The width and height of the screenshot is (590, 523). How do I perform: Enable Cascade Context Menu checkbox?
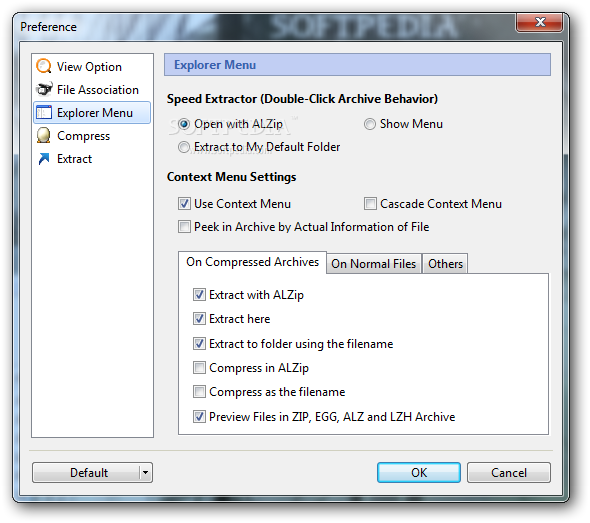(x=370, y=204)
